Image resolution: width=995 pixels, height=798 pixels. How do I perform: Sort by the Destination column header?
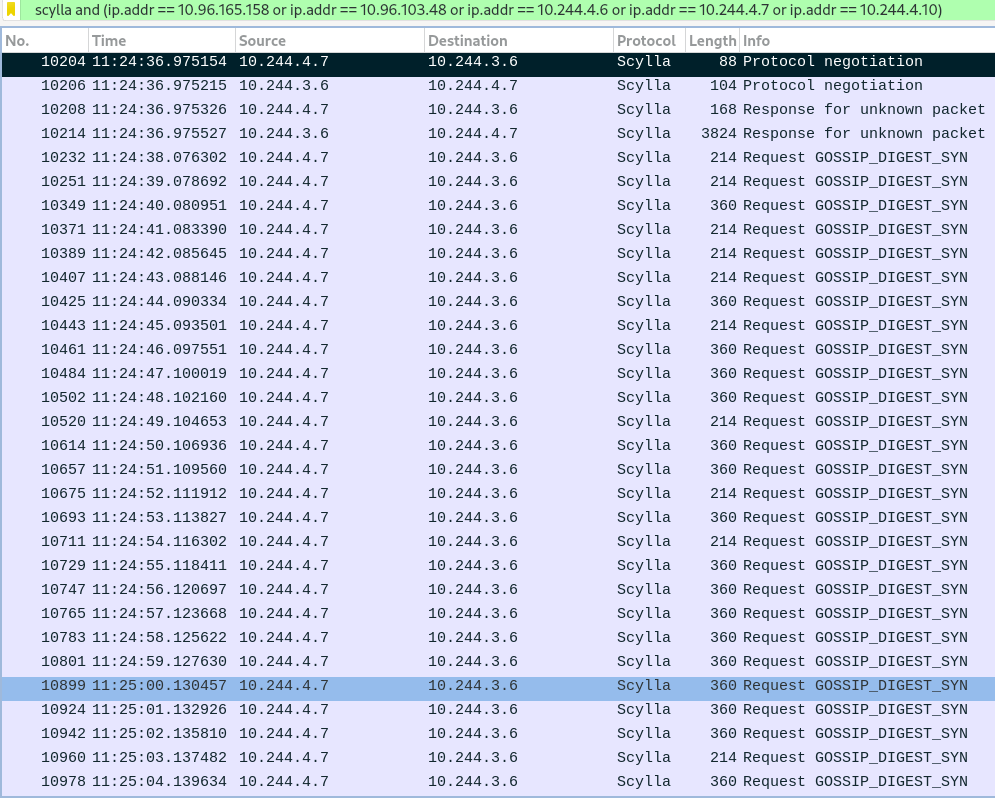(x=518, y=41)
